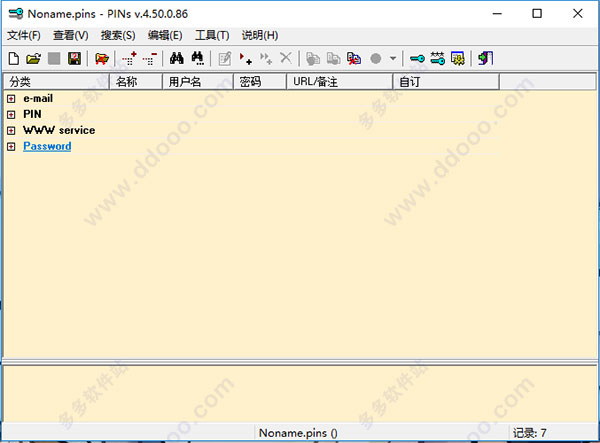Sort by the 分类 column header

click(57, 82)
